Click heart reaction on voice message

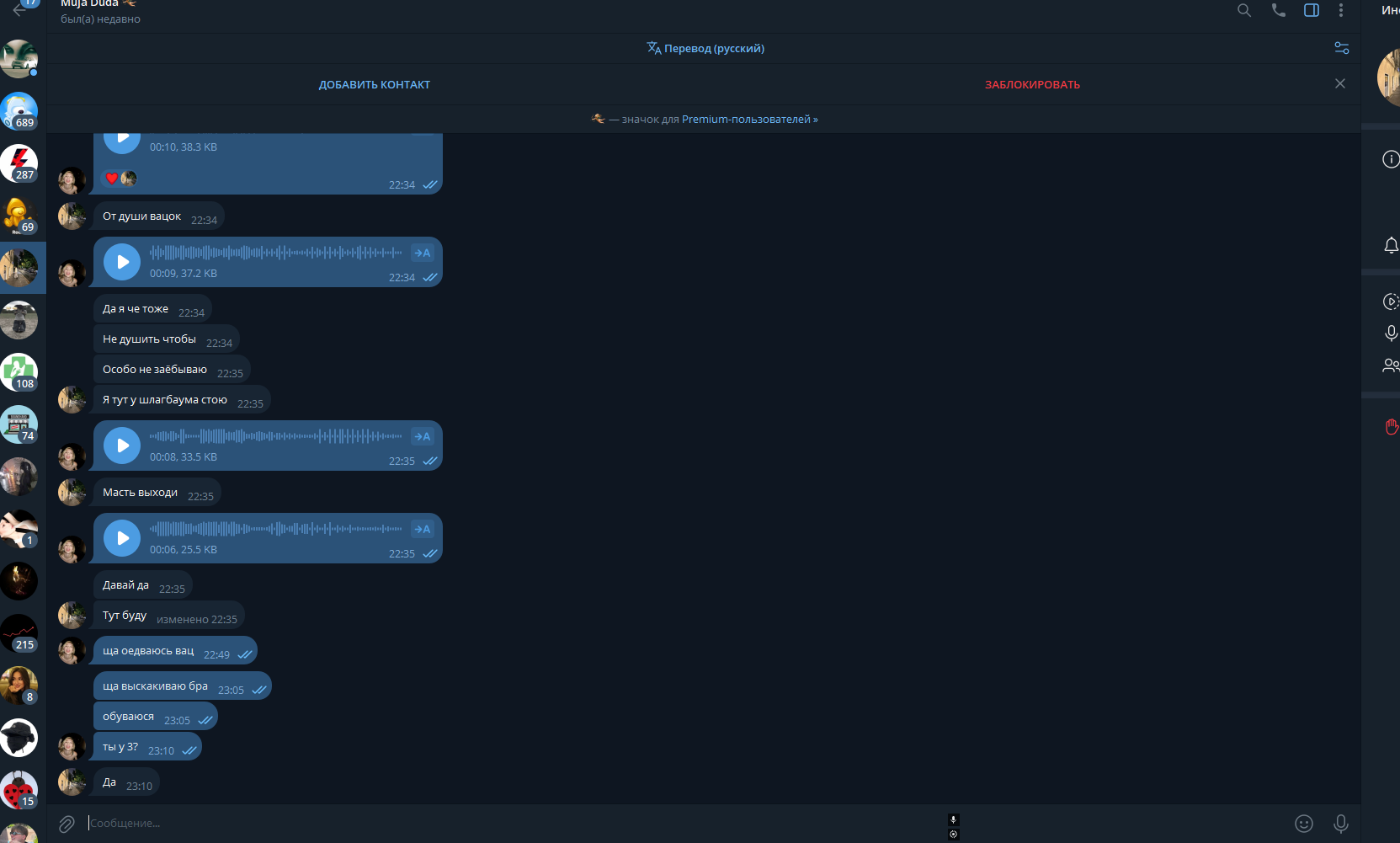click(111, 178)
